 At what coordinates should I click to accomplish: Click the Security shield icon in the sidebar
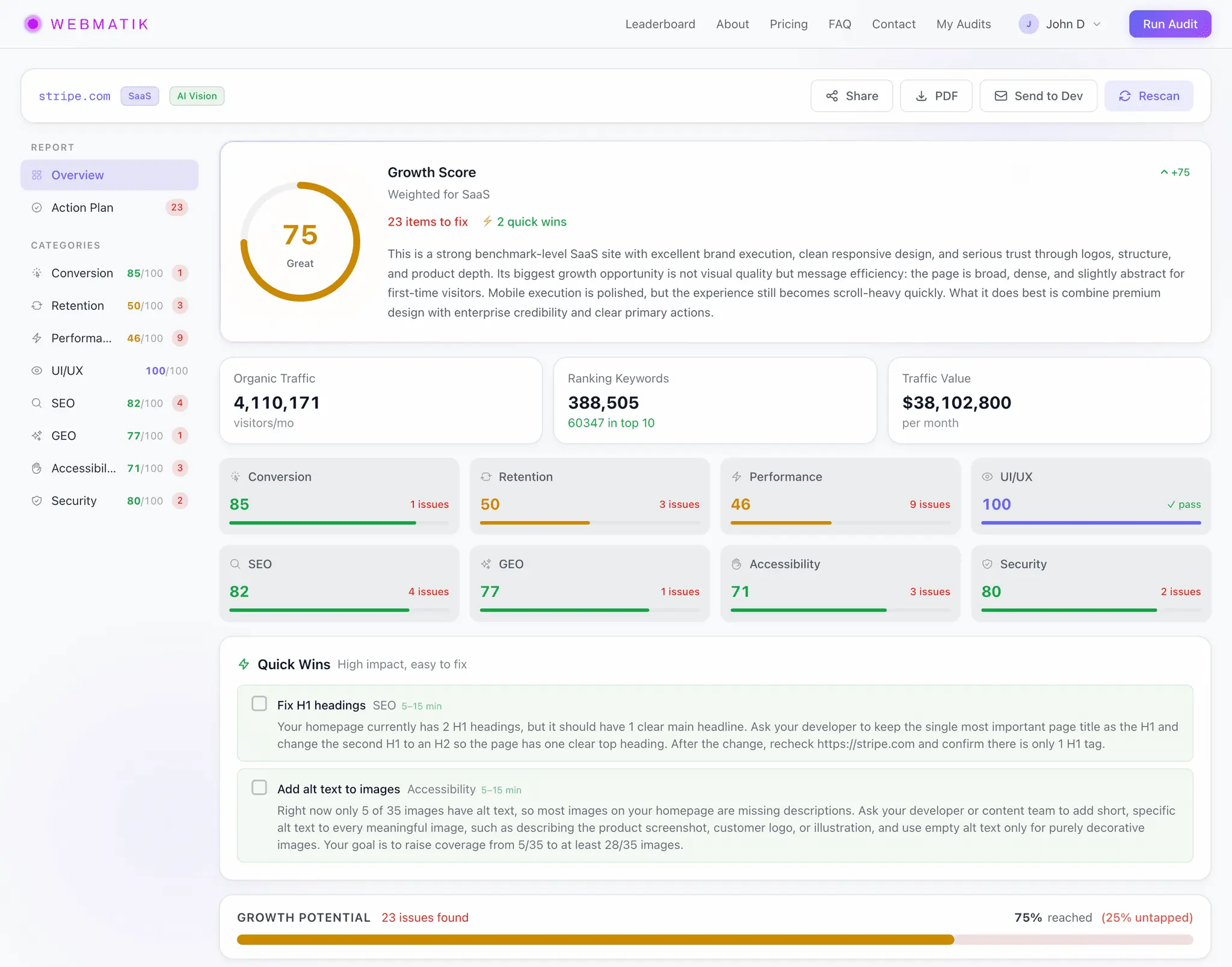[x=37, y=501]
